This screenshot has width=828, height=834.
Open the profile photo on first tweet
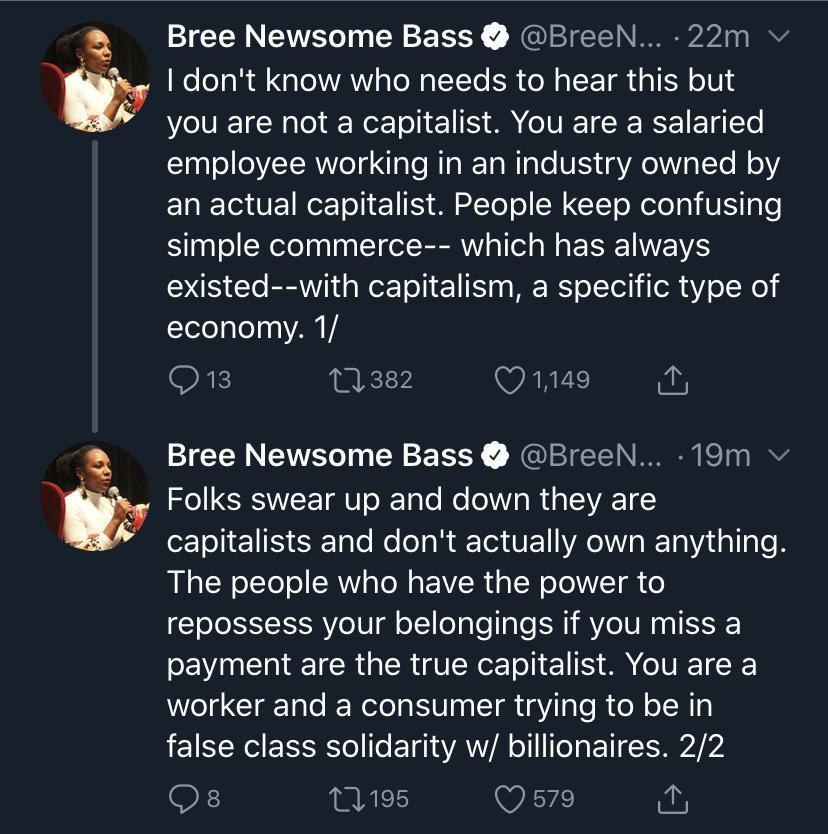pyautogui.click(x=94, y=77)
